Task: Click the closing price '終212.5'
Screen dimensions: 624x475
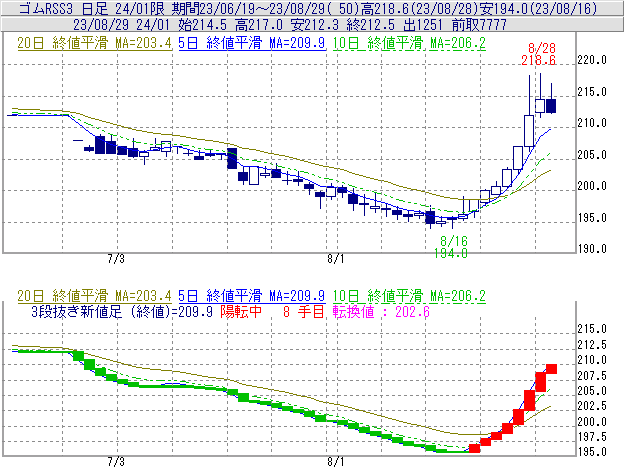Action: [x=370, y=25]
